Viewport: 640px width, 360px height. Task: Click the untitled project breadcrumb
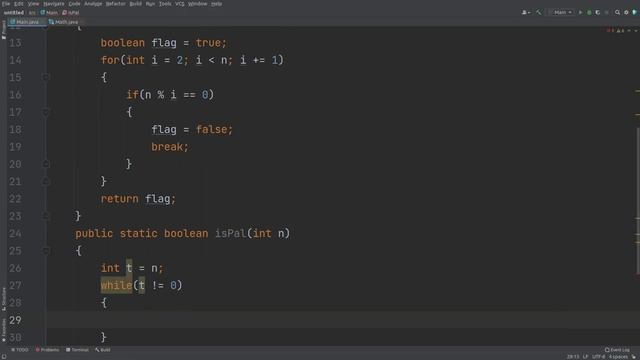(x=14, y=13)
